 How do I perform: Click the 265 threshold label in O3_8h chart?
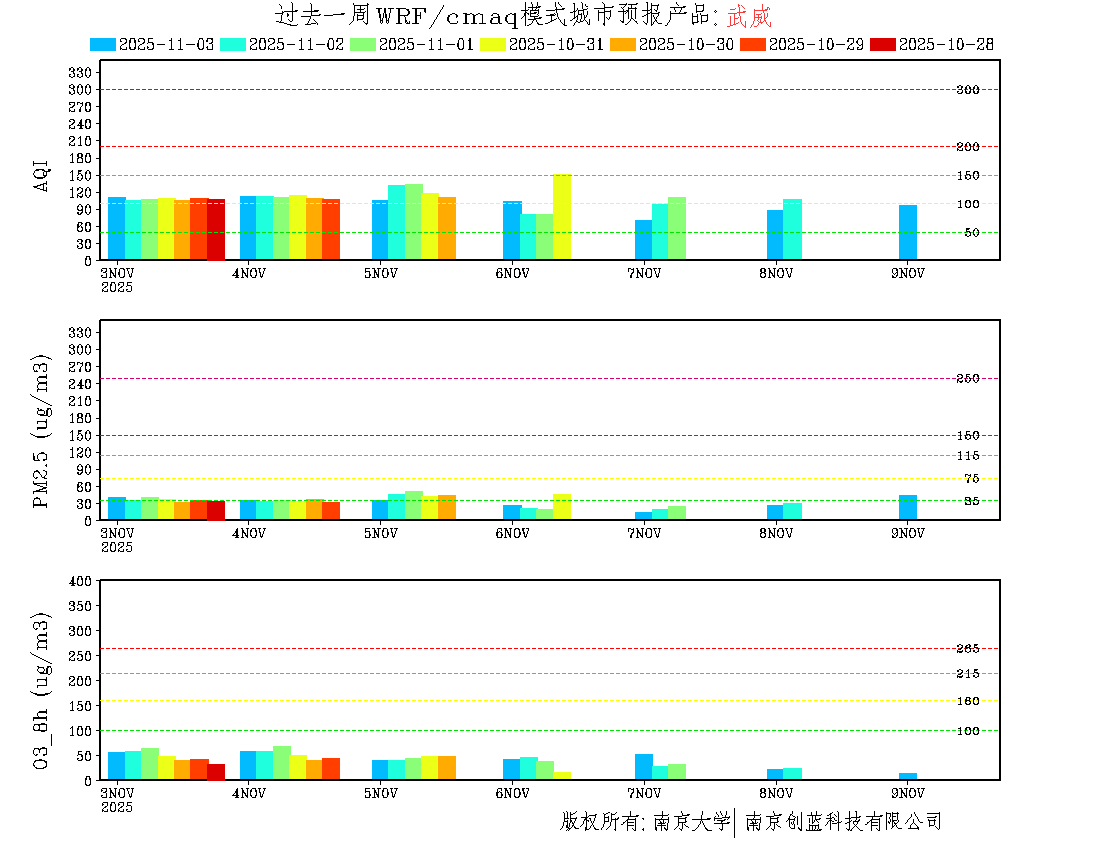967,649
